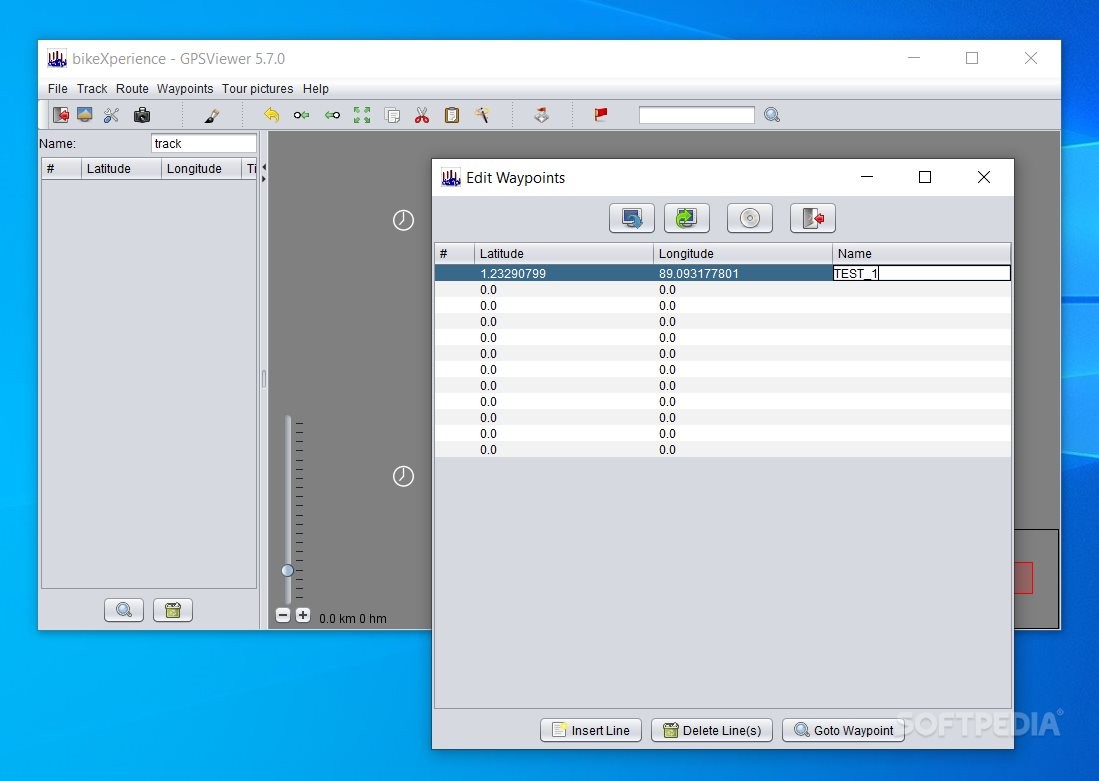Open the Route menu
1099x781 pixels.
coord(132,88)
